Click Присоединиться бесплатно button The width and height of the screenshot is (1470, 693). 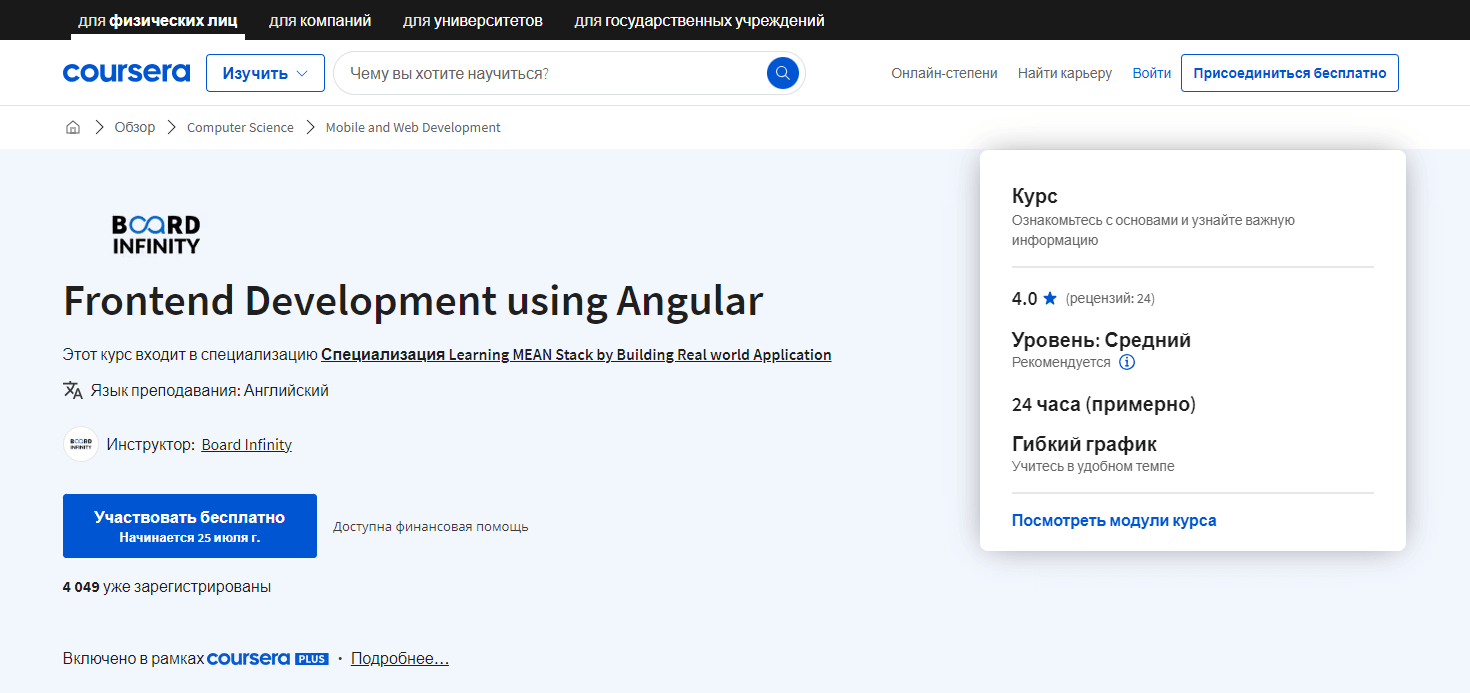(x=1289, y=73)
